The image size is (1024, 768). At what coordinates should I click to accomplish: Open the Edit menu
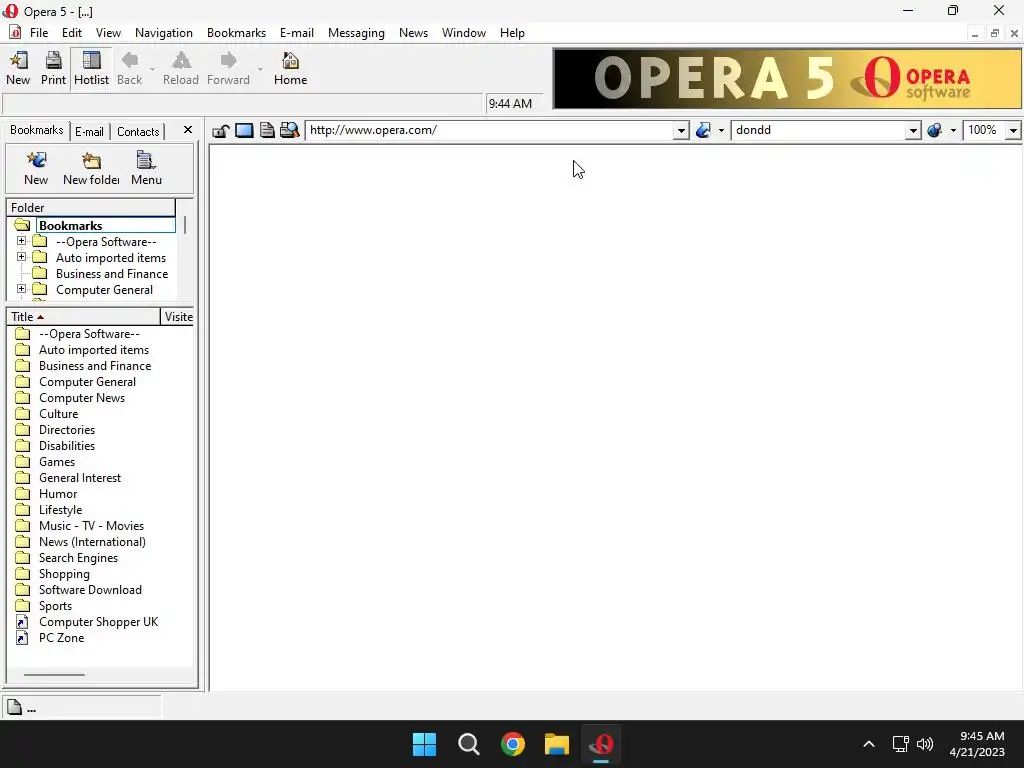point(72,33)
